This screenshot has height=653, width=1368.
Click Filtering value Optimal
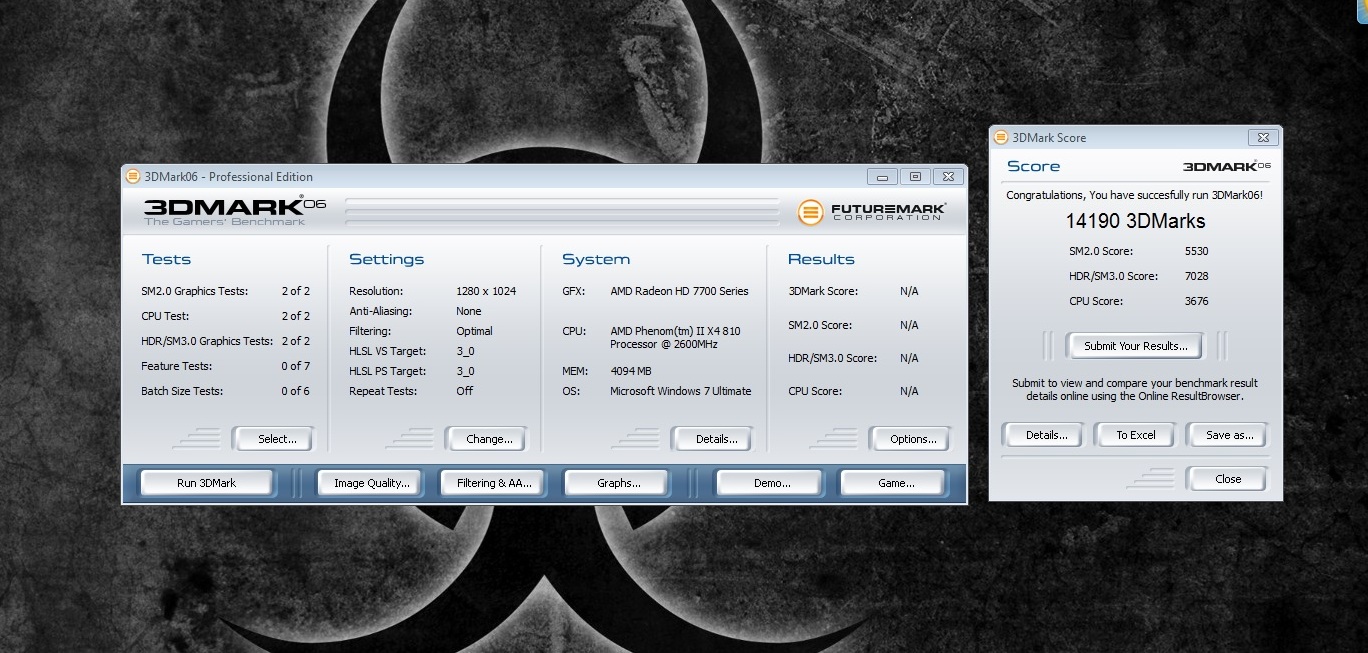point(474,331)
